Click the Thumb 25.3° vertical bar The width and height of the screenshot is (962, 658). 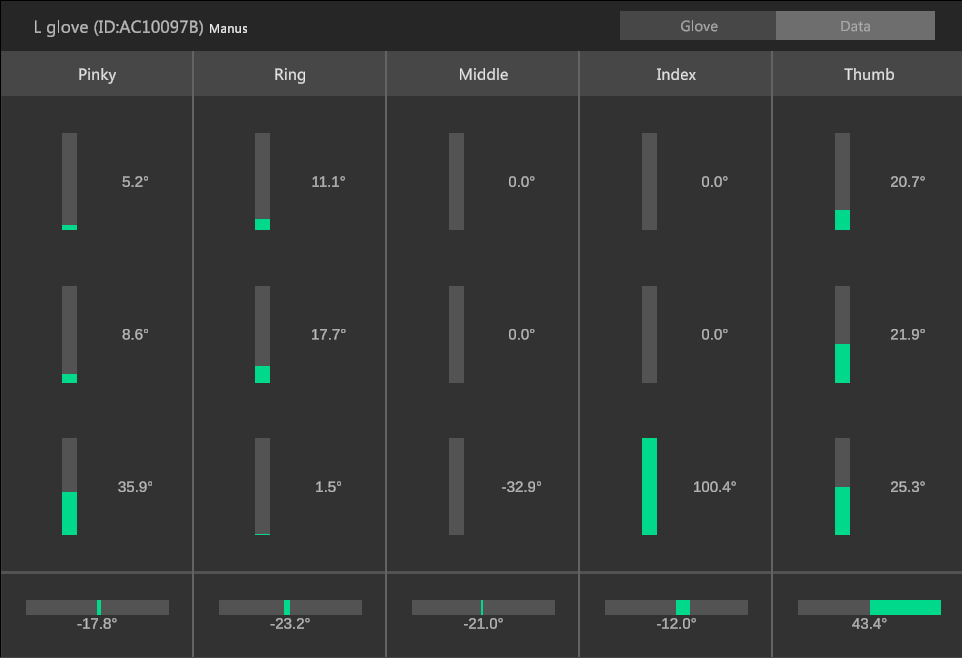tap(842, 486)
